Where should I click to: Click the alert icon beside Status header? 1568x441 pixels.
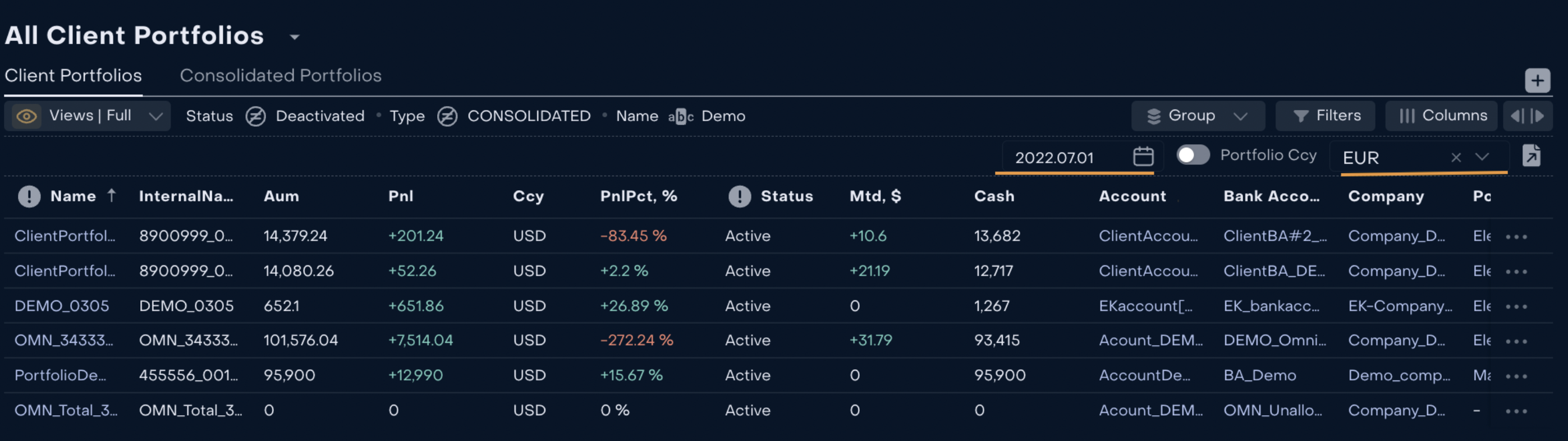click(x=739, y=196)
